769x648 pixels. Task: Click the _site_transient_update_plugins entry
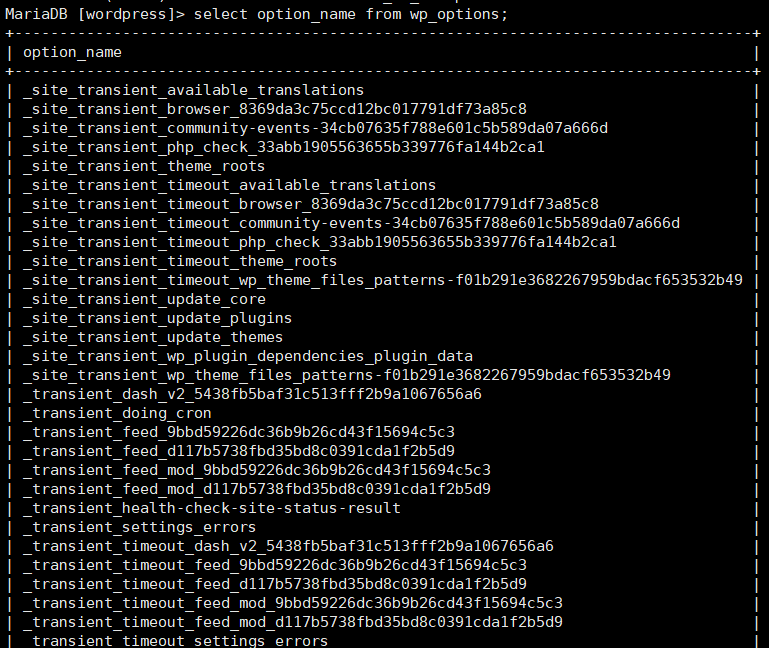(157, 318)
